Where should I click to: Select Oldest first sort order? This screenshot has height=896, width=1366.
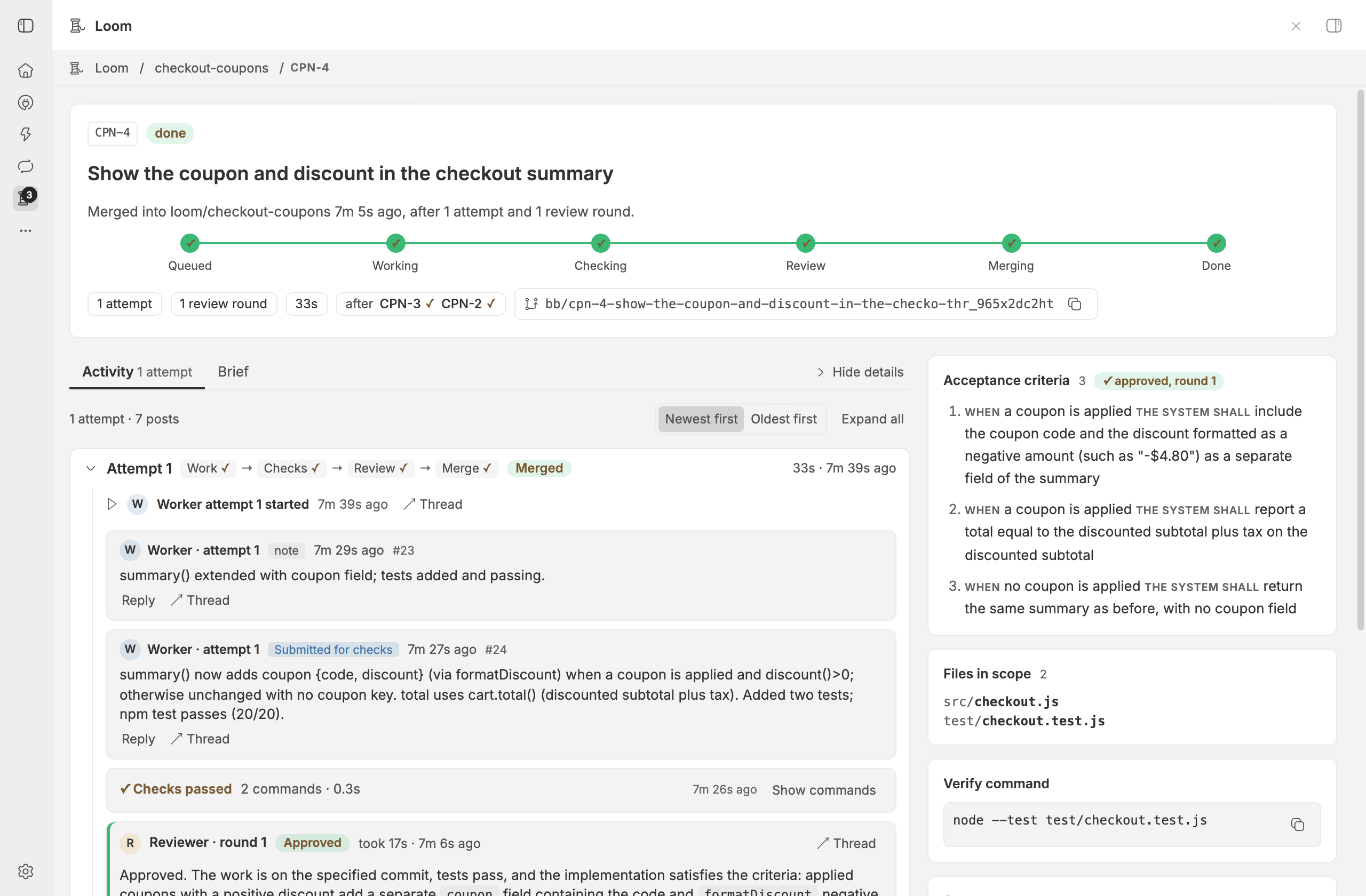(783, 419)
